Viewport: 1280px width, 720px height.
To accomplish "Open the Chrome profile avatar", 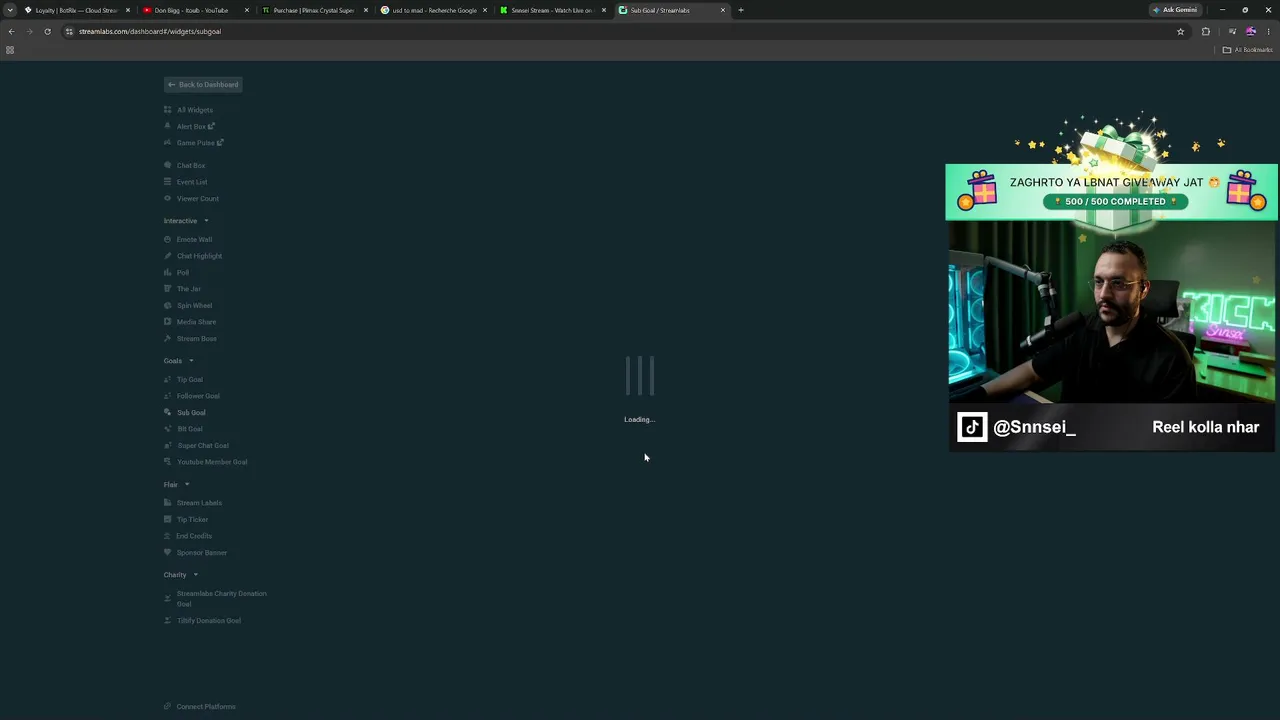I will point(1250,31).
